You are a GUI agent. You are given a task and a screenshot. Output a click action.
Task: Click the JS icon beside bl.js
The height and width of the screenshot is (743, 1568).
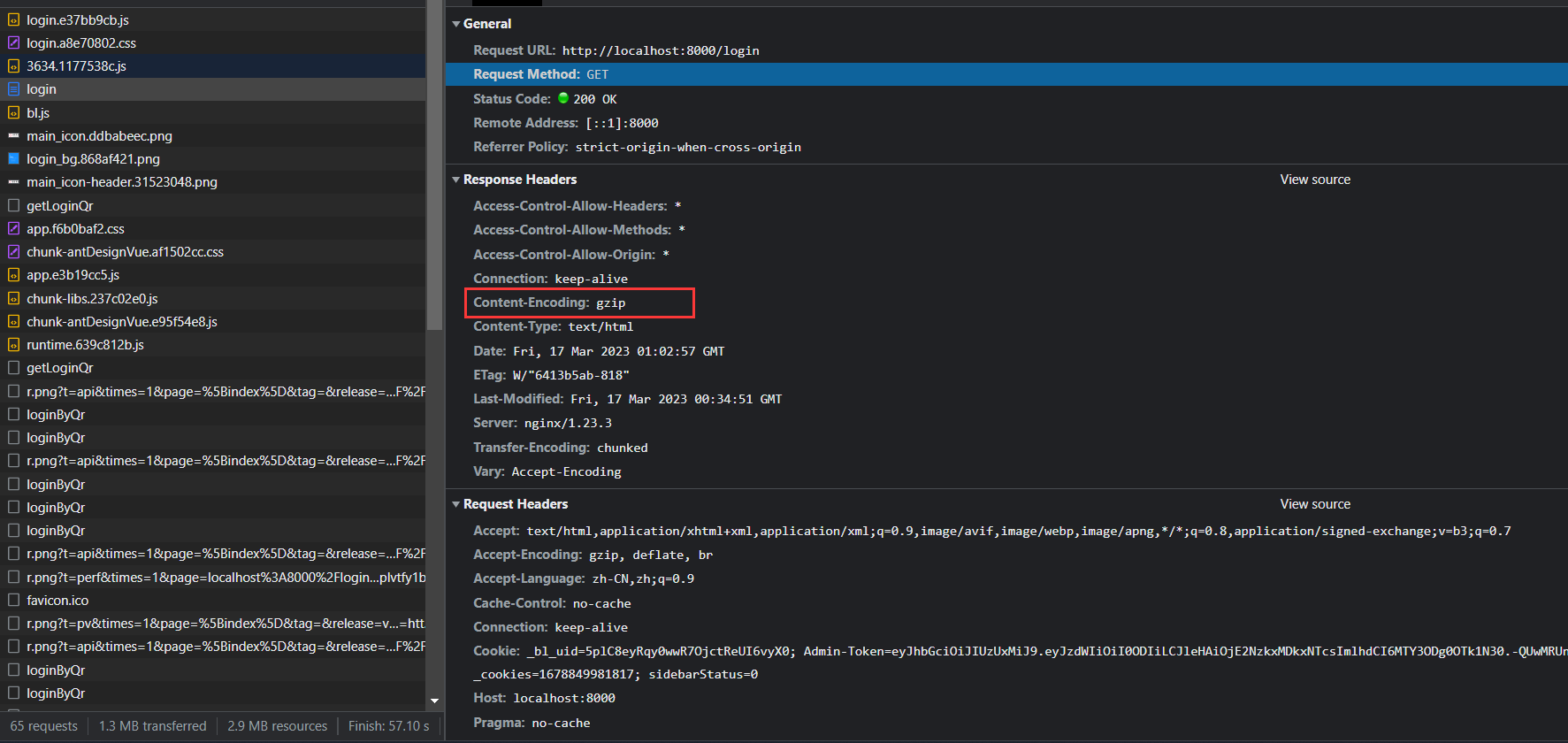tap(13, 112)
